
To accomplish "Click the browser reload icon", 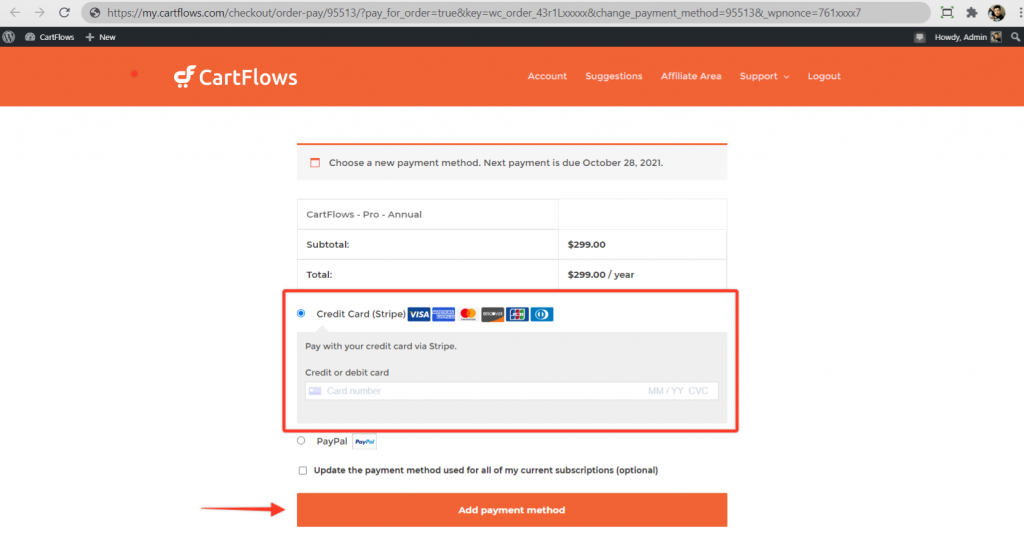I will click(x=64, y=13).
